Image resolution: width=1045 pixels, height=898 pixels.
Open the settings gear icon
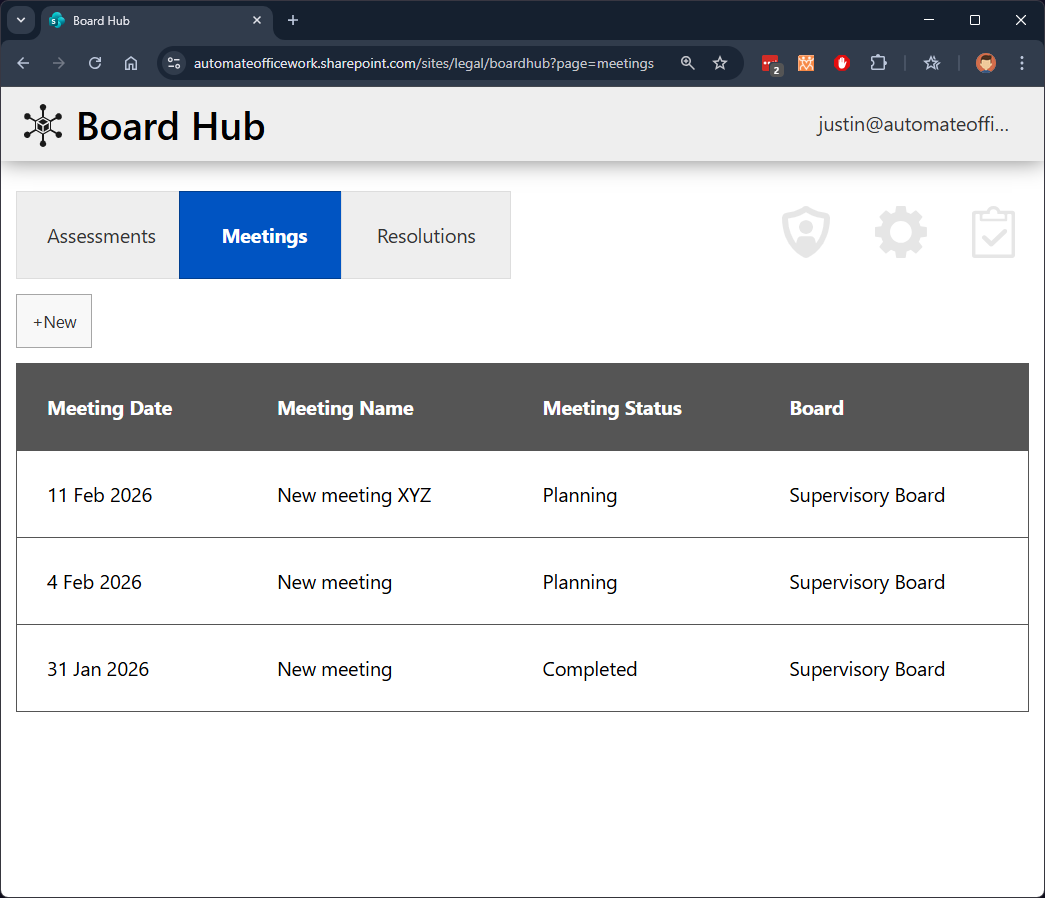(900, 233)
